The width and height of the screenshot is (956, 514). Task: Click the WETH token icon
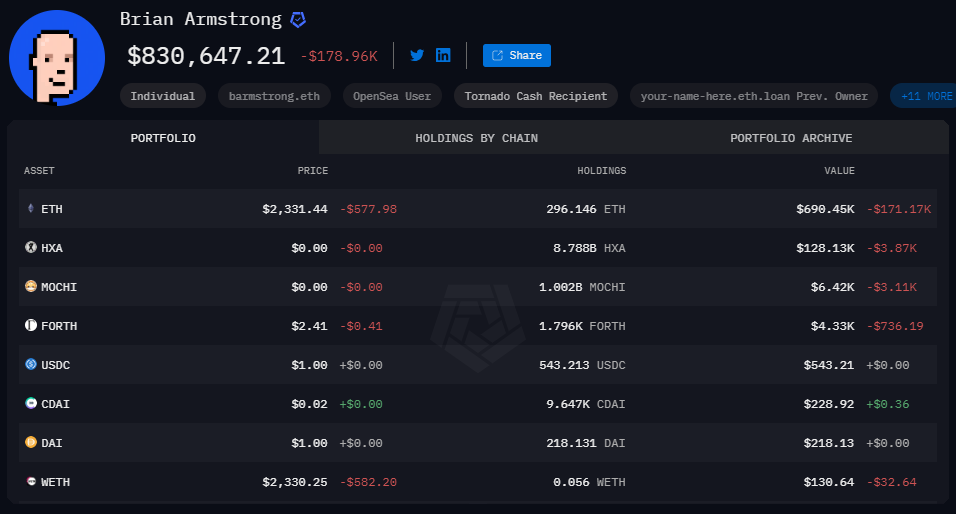[x=30, y=482]
